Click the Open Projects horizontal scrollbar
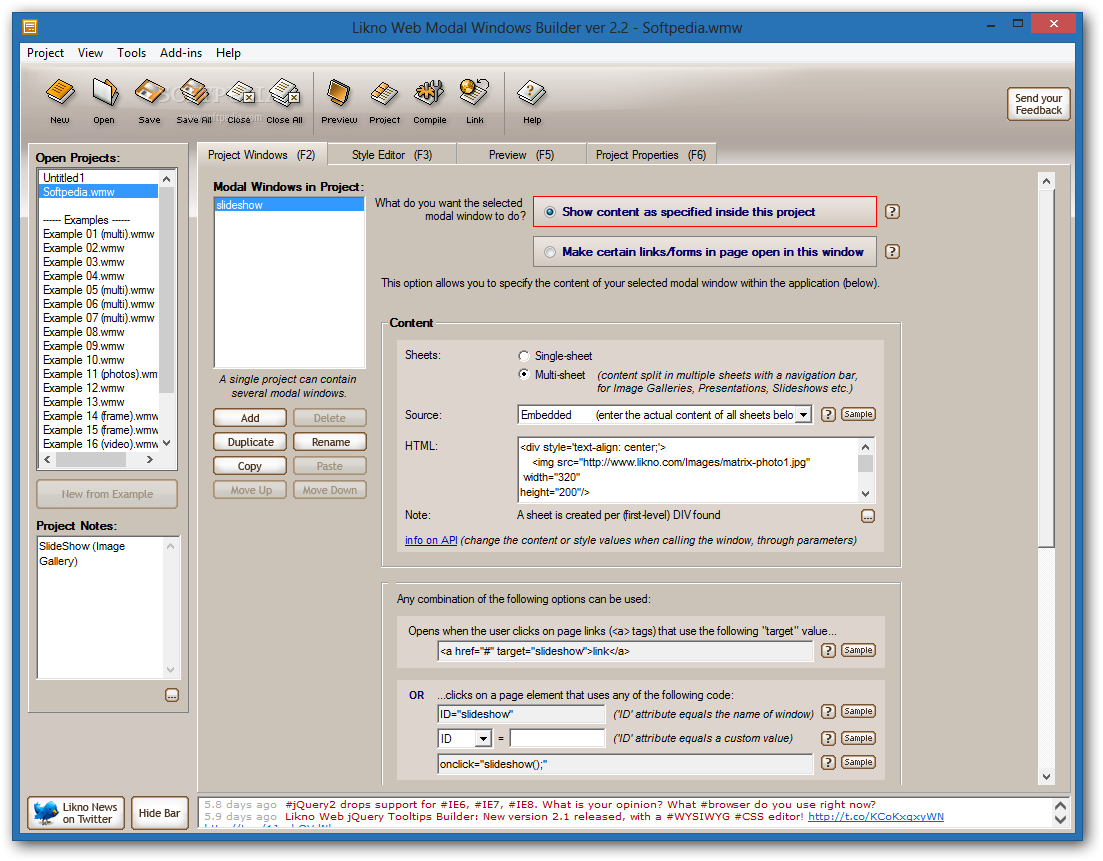 [x=98, y=459]
